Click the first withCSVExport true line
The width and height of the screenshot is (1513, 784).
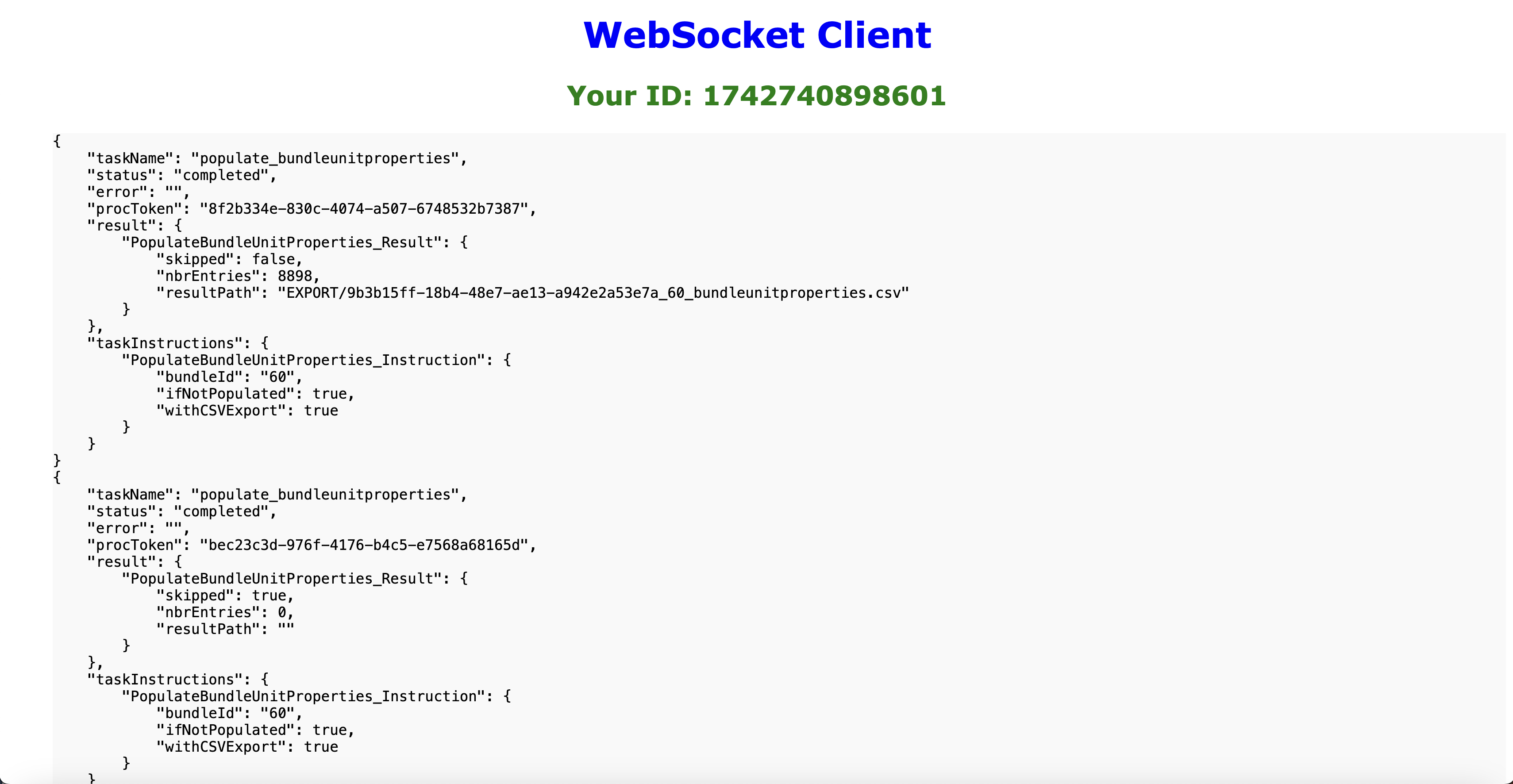(247, 411)
